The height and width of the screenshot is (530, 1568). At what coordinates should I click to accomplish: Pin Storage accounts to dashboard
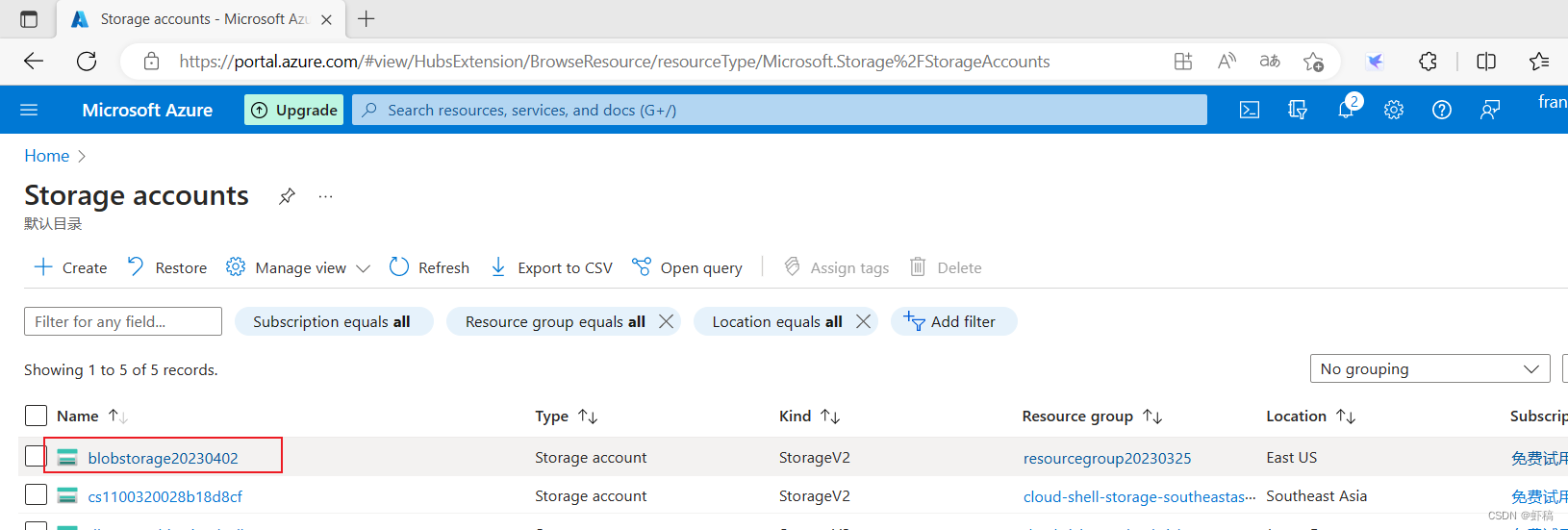287,196
